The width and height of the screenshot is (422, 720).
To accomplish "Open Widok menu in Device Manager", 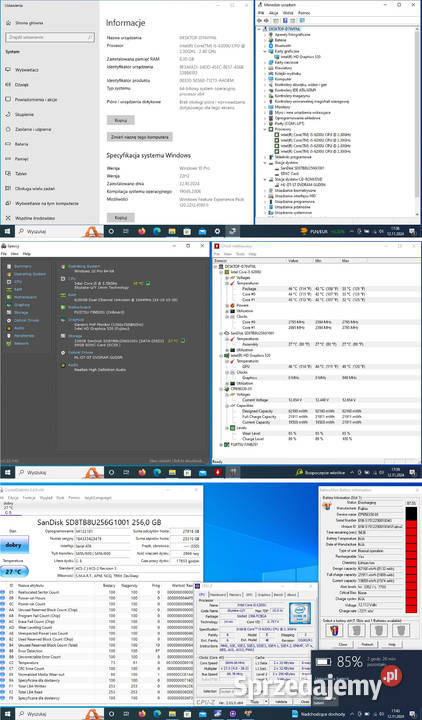I will click(288, 13).
